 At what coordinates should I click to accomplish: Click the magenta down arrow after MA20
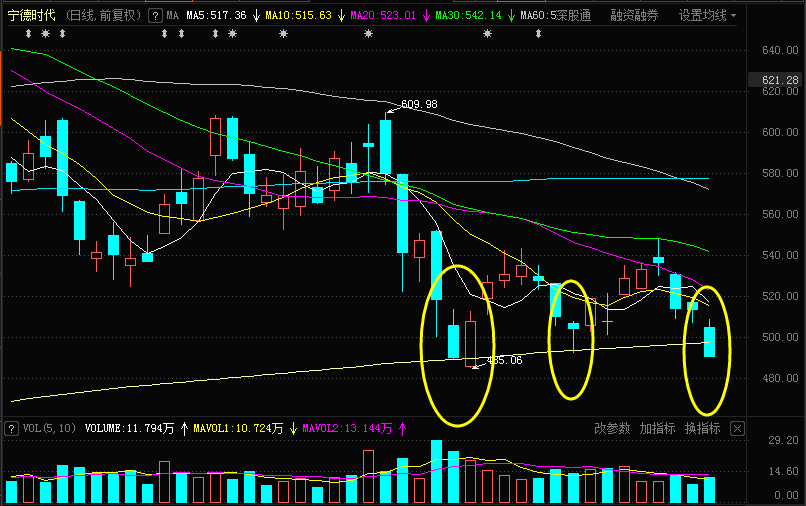click(426, 16)
